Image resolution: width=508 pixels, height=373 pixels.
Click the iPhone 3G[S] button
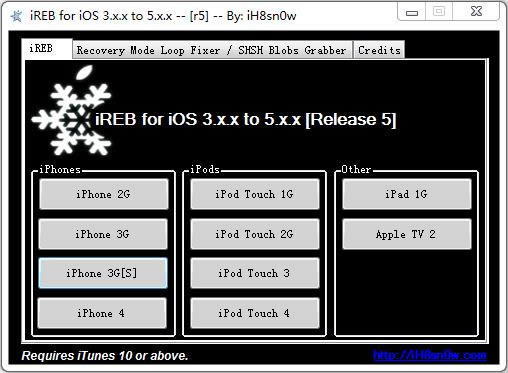coord(103,273)
